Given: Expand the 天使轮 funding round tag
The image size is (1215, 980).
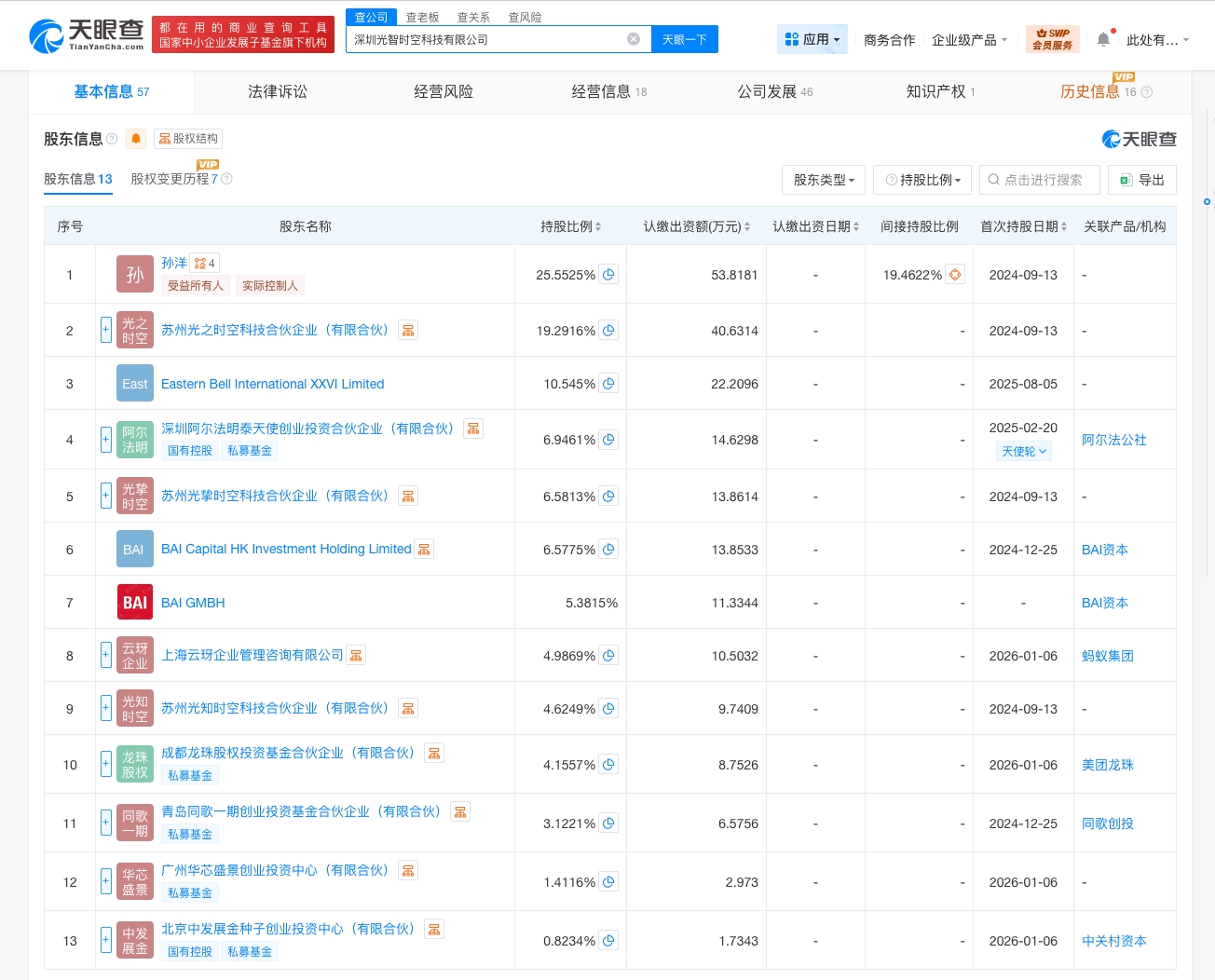Looking at the screenshot, I should (x=1023, y=451).
